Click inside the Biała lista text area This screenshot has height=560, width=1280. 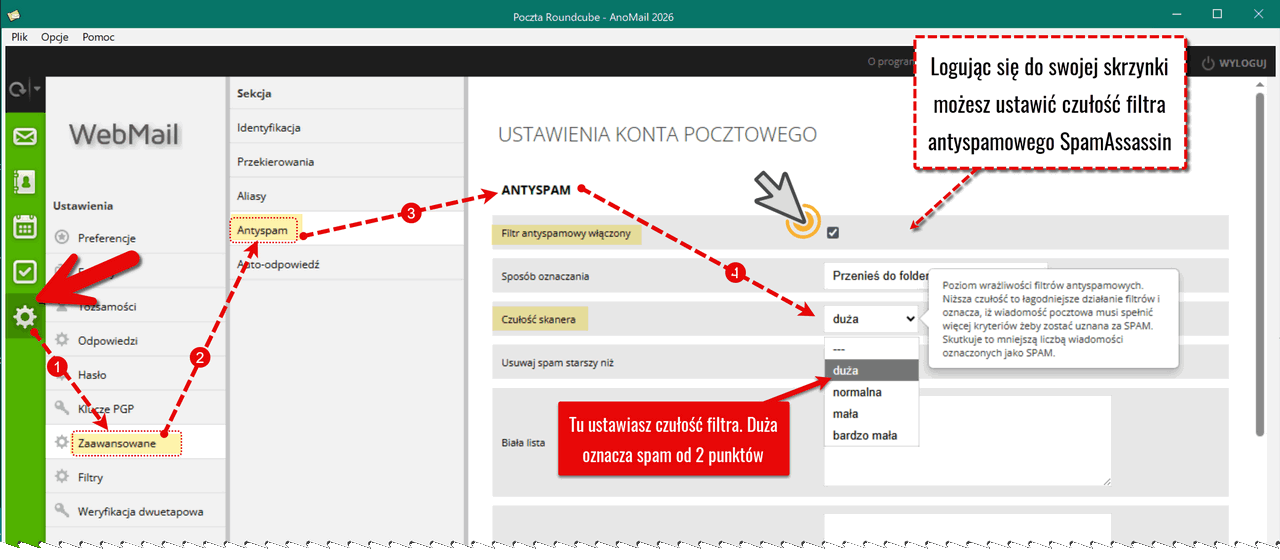pyautogui.click(x=968, y=441)
